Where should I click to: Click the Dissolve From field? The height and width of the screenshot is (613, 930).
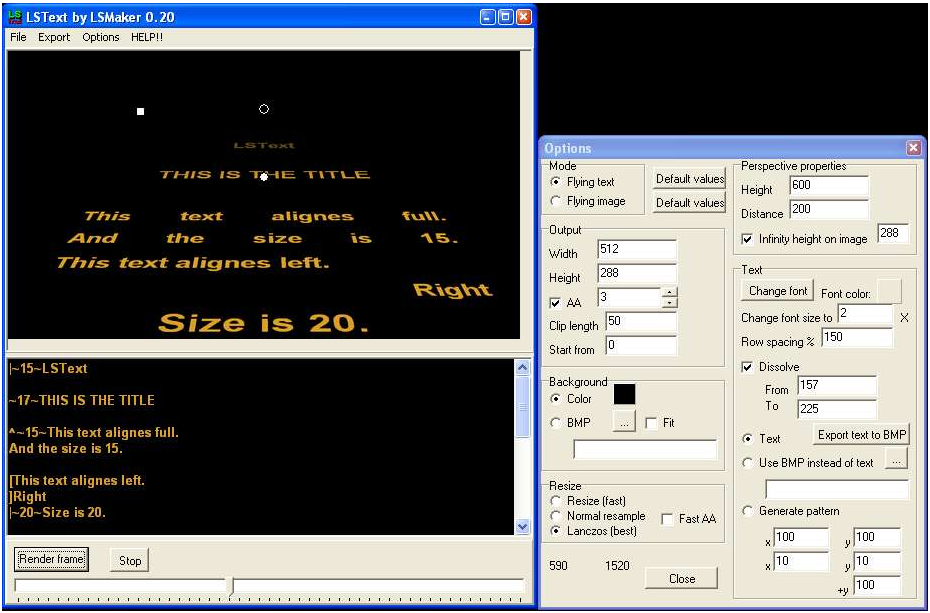point(837,386)
